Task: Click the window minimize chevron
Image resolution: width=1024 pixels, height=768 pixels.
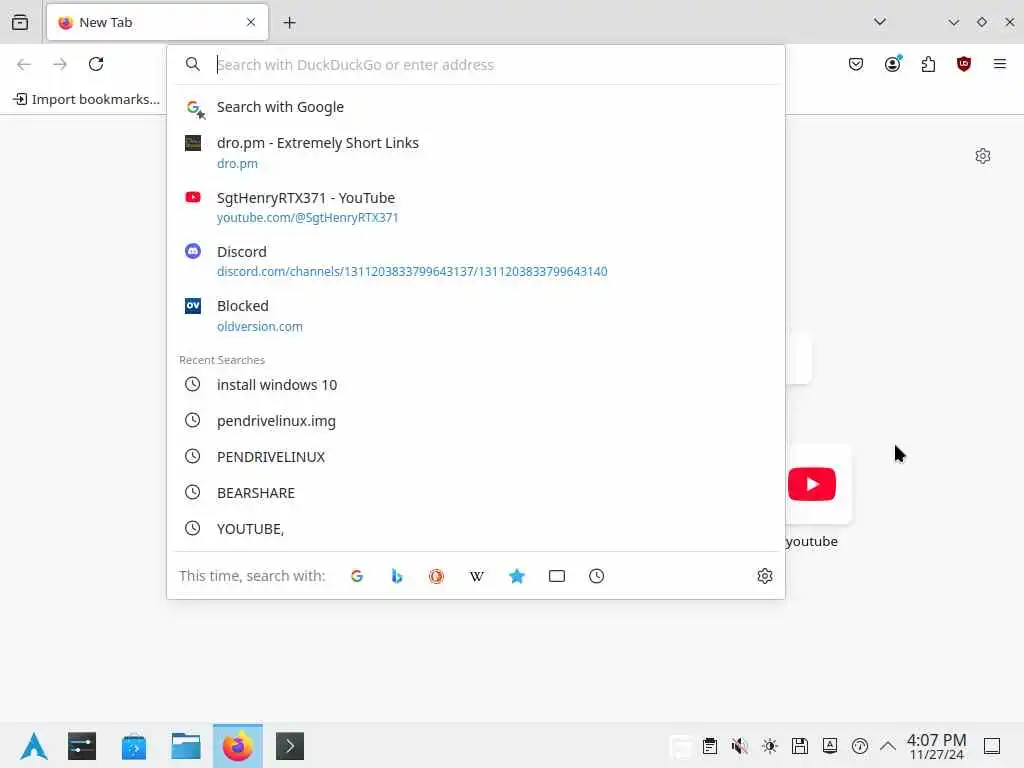Action: click(x=953, y=22)
